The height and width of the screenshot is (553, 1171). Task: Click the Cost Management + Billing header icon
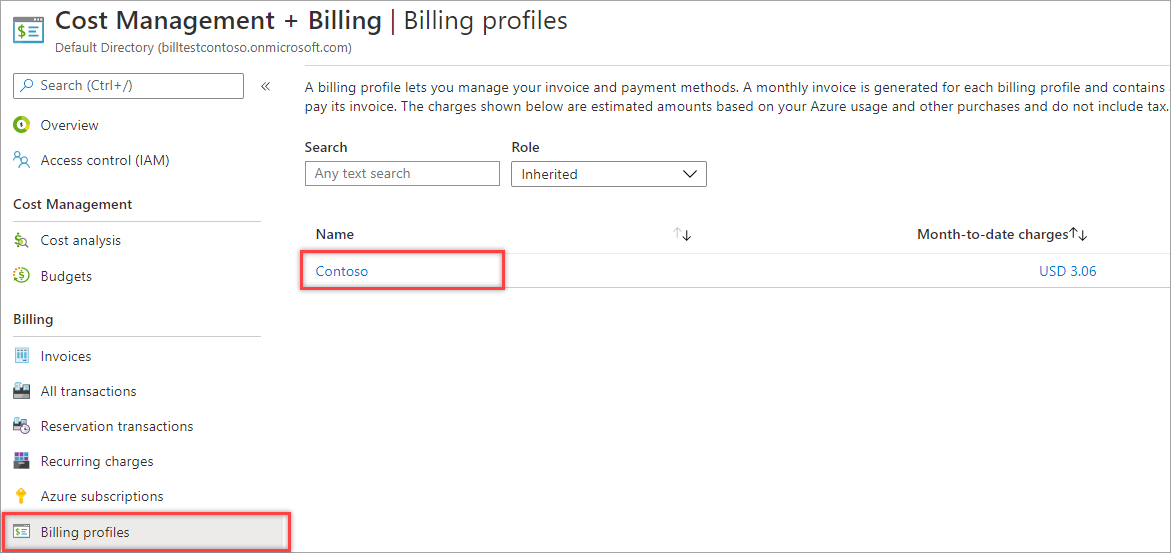coord(27,28)
